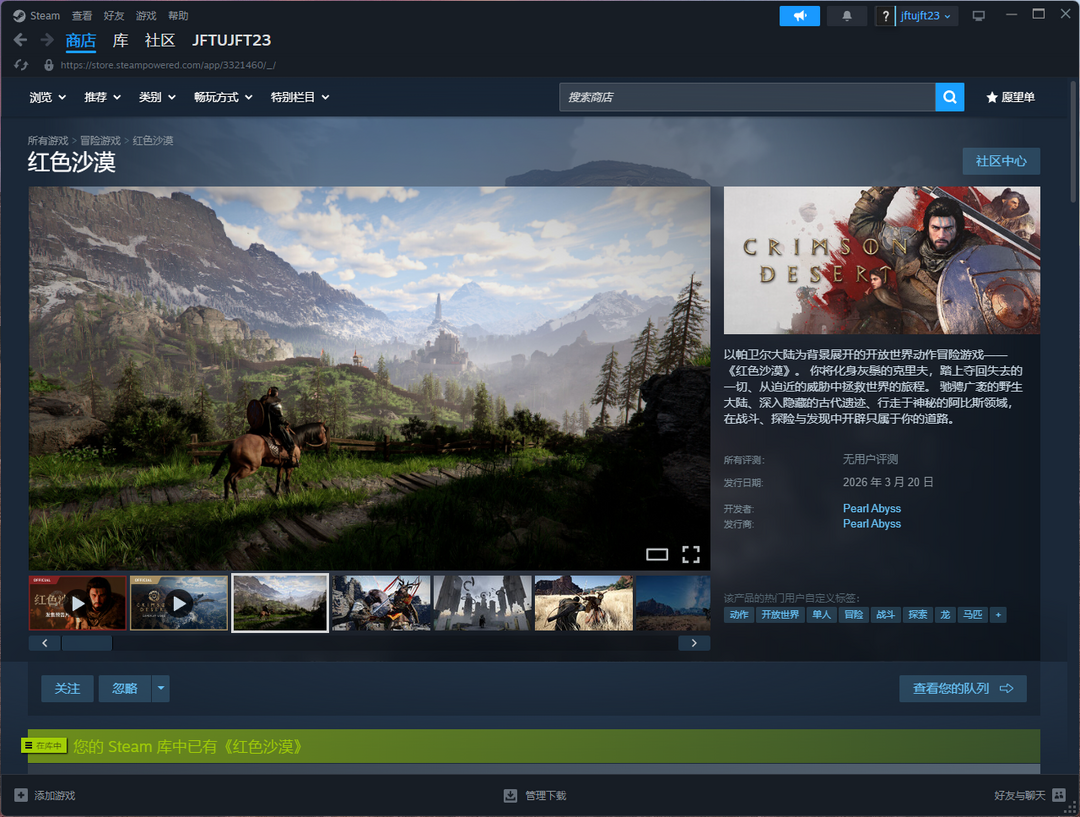The image size is (1080, 817).
Task: Click the search magnifier button
Action: click(x=949, y=97)
